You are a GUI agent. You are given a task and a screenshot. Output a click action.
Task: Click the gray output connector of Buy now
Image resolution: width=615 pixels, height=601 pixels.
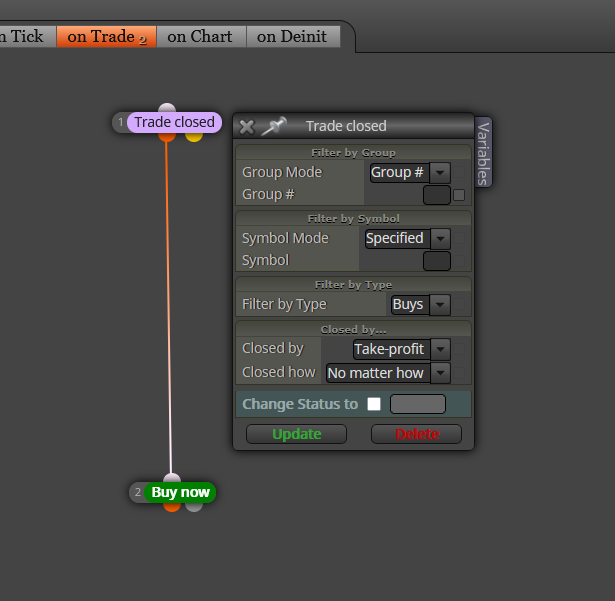click(194, 507)
